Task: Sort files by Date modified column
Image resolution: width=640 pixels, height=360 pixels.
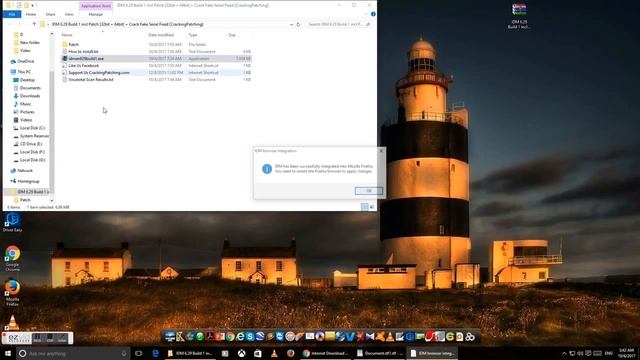Action: click(x=161, y=35)
